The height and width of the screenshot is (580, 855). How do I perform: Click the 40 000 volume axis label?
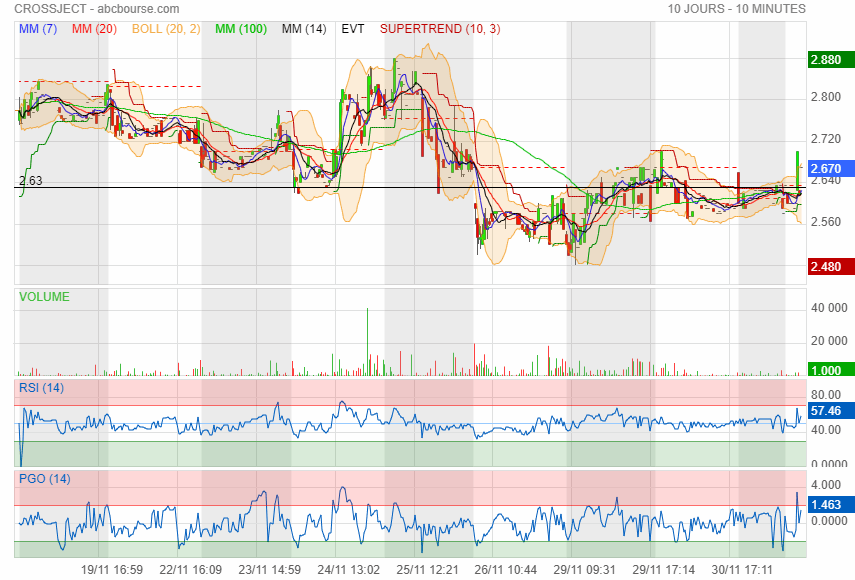[x=829, y=308]
